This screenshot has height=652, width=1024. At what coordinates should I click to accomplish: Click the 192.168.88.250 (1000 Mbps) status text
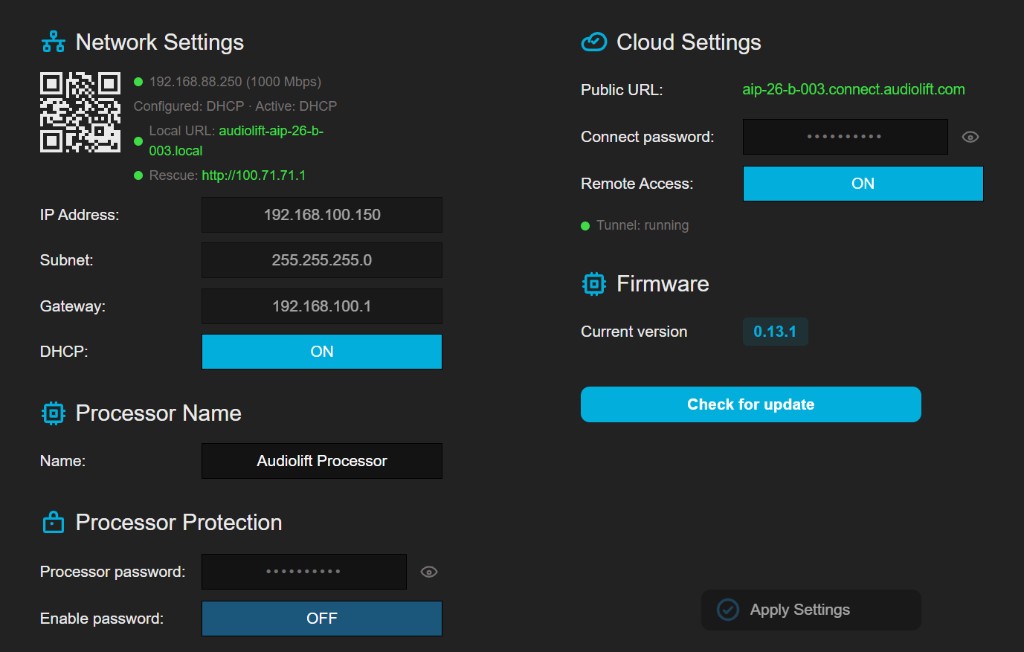(235, 82)
